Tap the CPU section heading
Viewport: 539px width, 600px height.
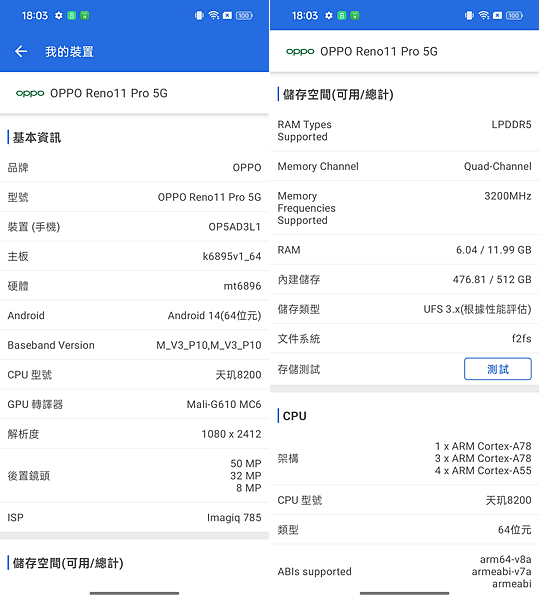[295, 416]
